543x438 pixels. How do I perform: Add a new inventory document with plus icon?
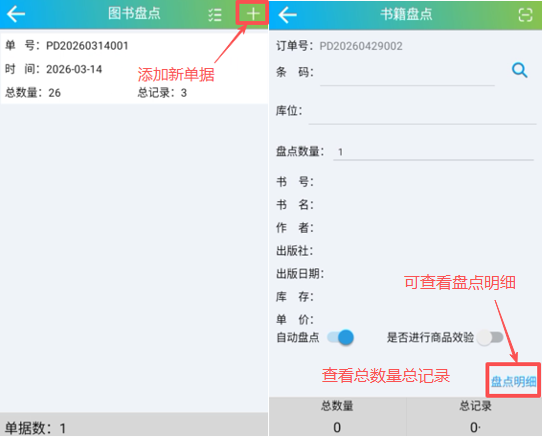253,14
